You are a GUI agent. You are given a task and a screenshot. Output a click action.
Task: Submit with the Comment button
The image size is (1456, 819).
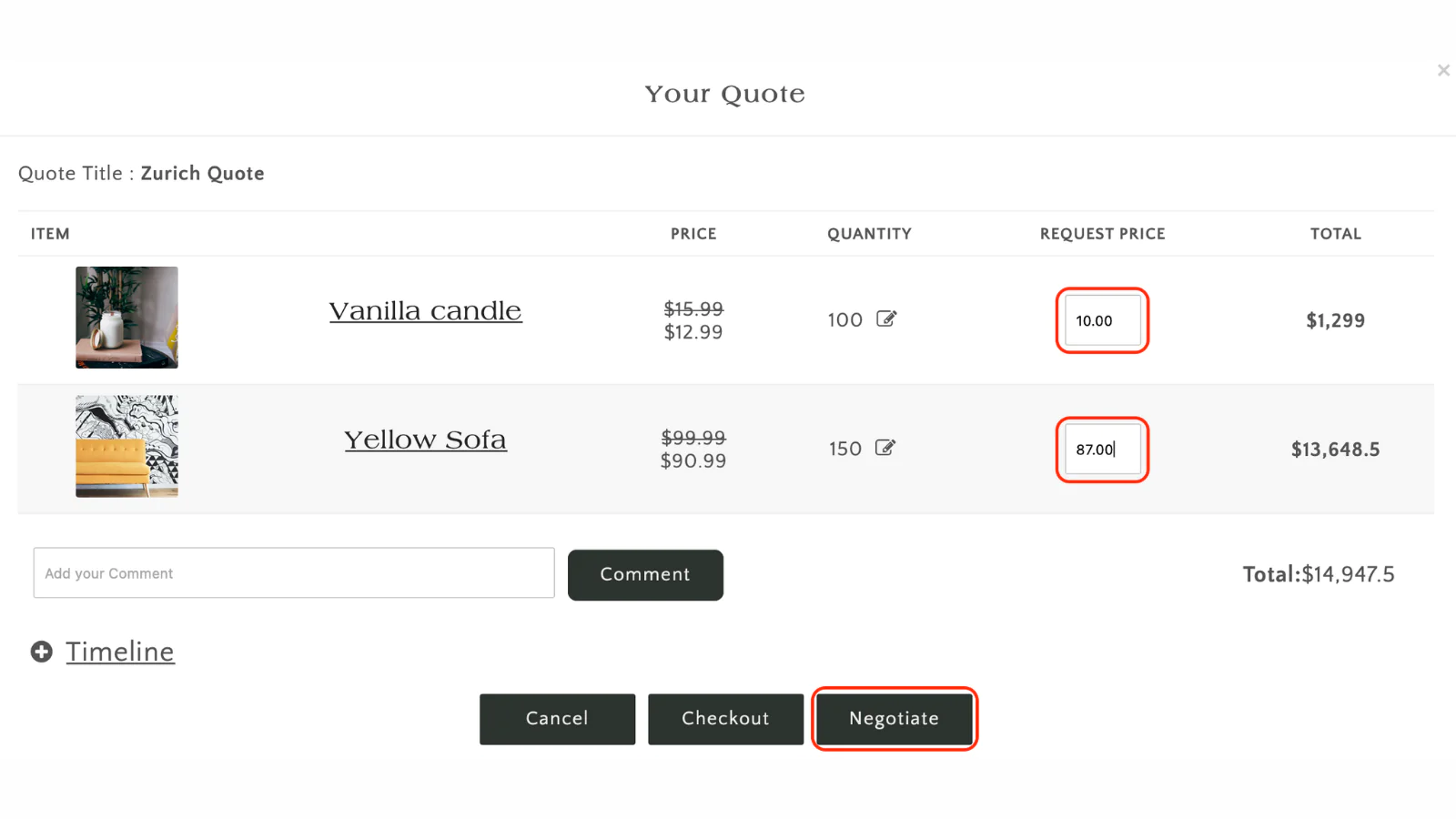[x=645, y=575]
